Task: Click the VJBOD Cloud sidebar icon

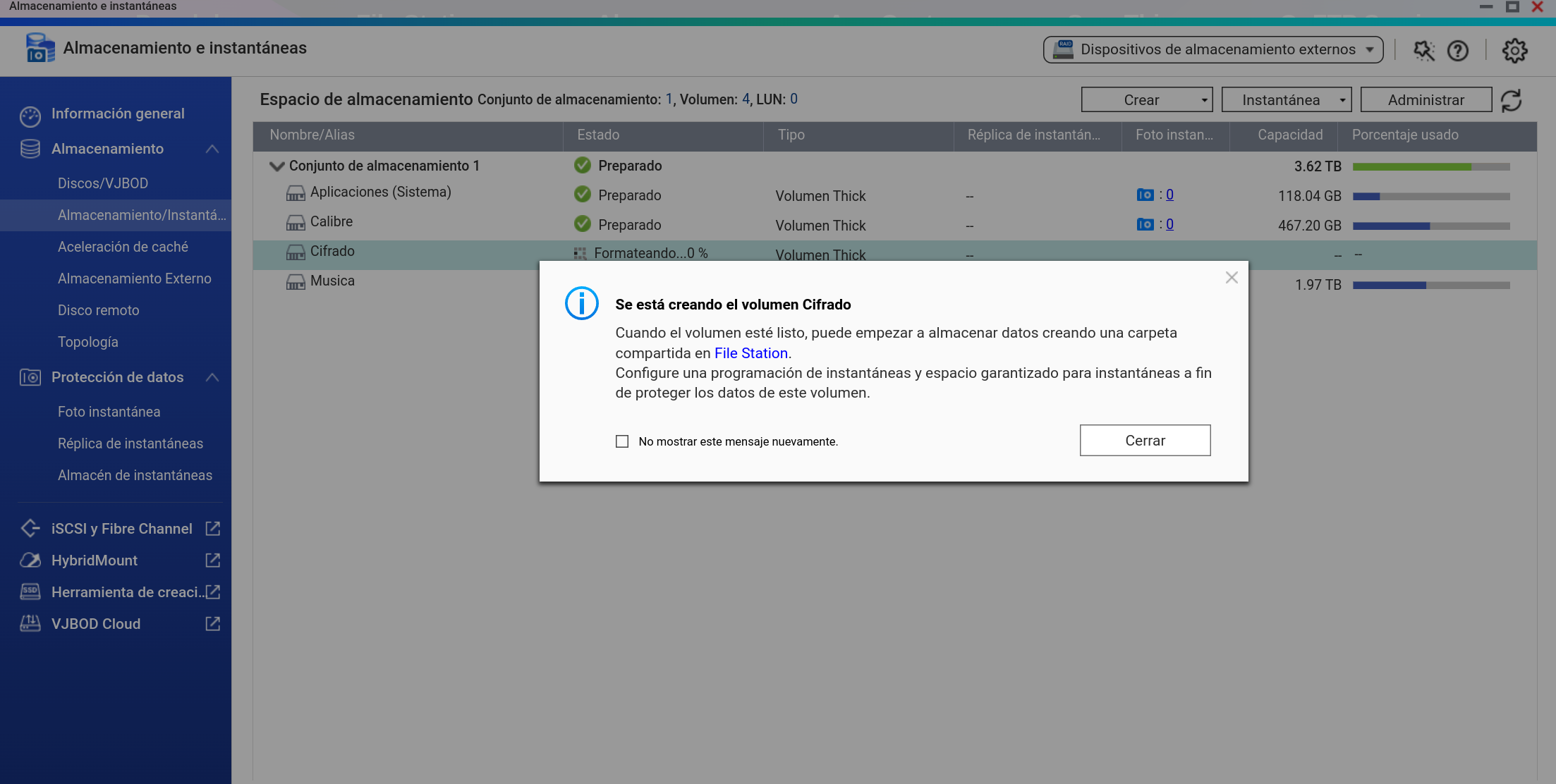Action: 30,623
